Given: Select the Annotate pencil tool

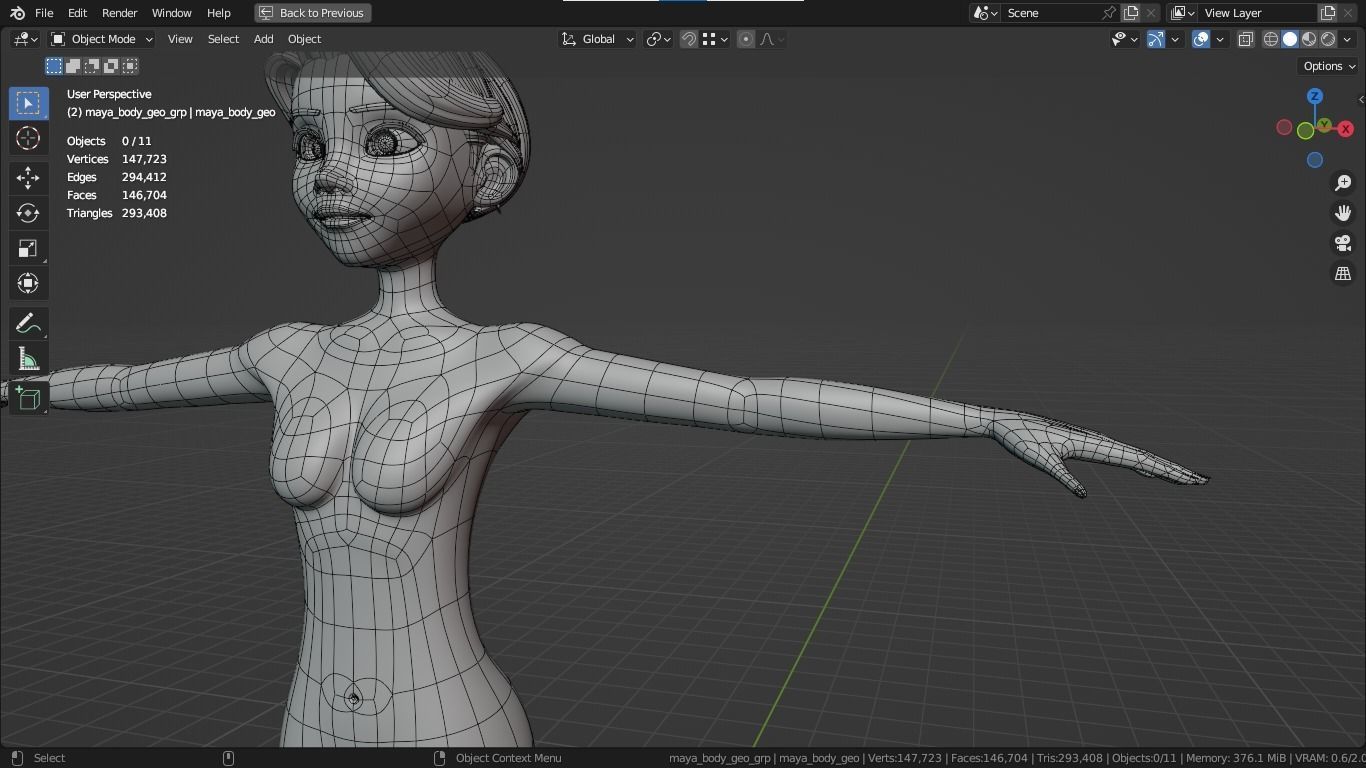Looking at the screenshot, I should [28, 324].
